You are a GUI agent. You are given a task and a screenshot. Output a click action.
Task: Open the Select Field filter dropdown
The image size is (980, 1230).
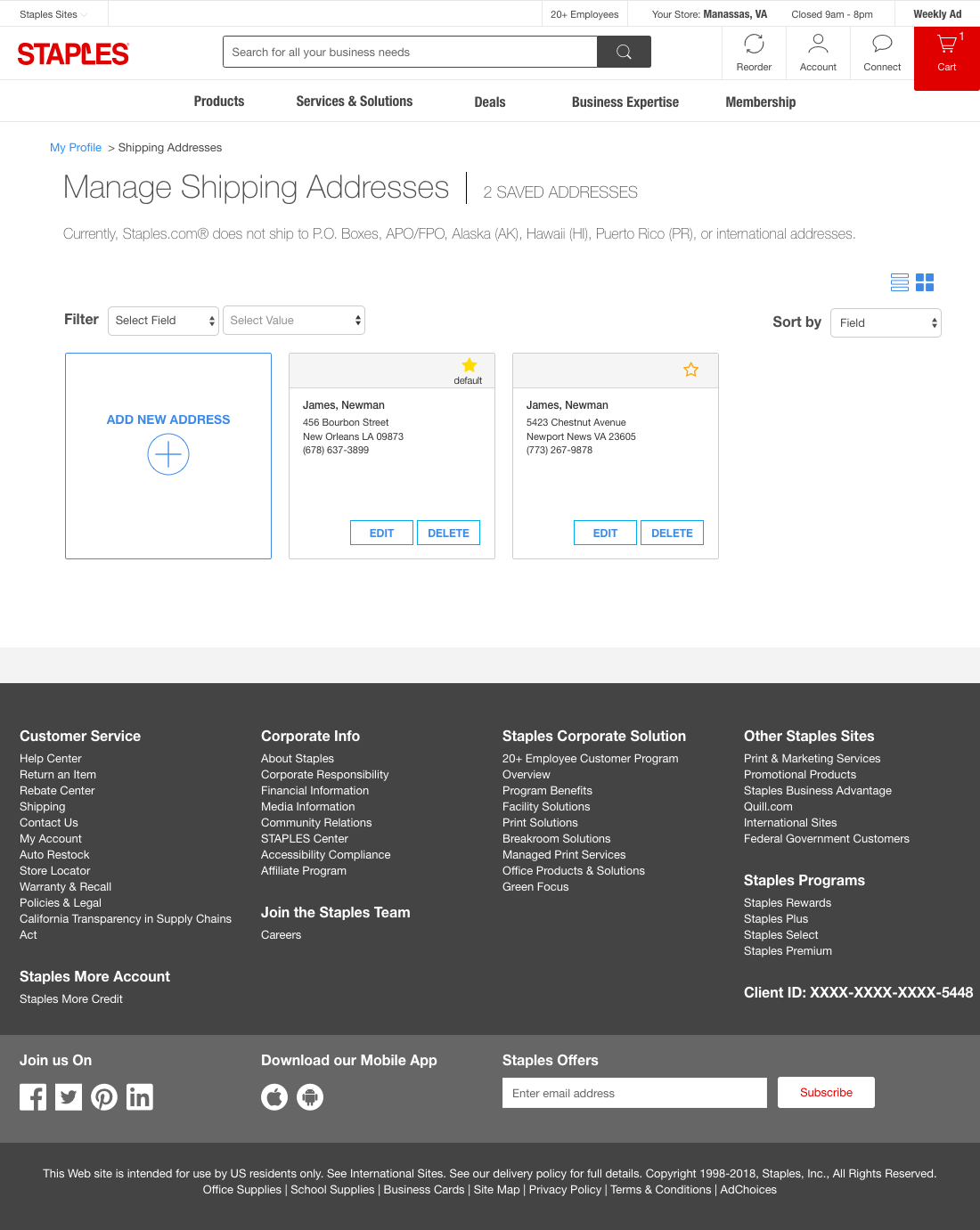(163, 321)
